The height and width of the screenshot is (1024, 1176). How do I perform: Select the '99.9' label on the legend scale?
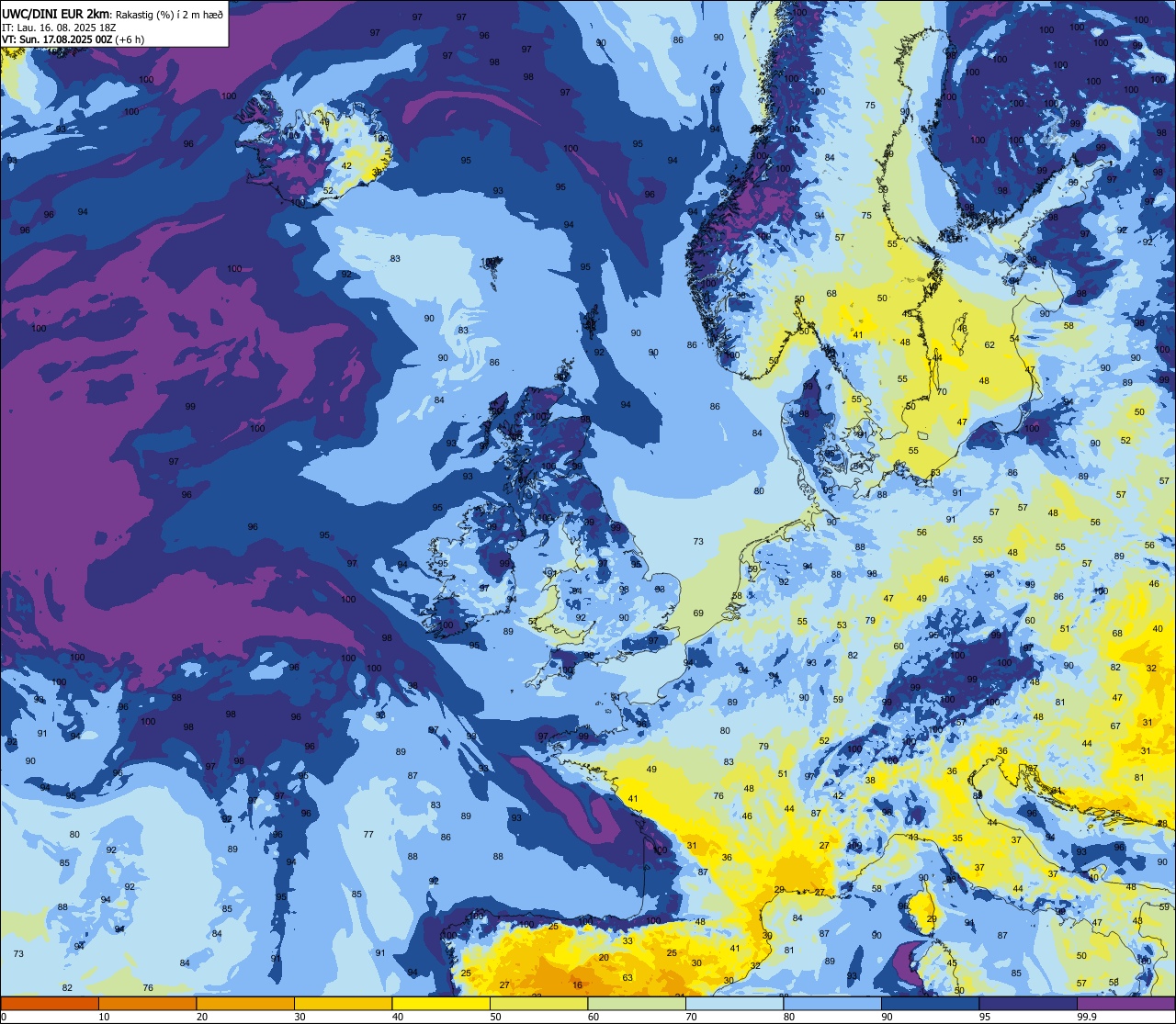point(1088,1017)
